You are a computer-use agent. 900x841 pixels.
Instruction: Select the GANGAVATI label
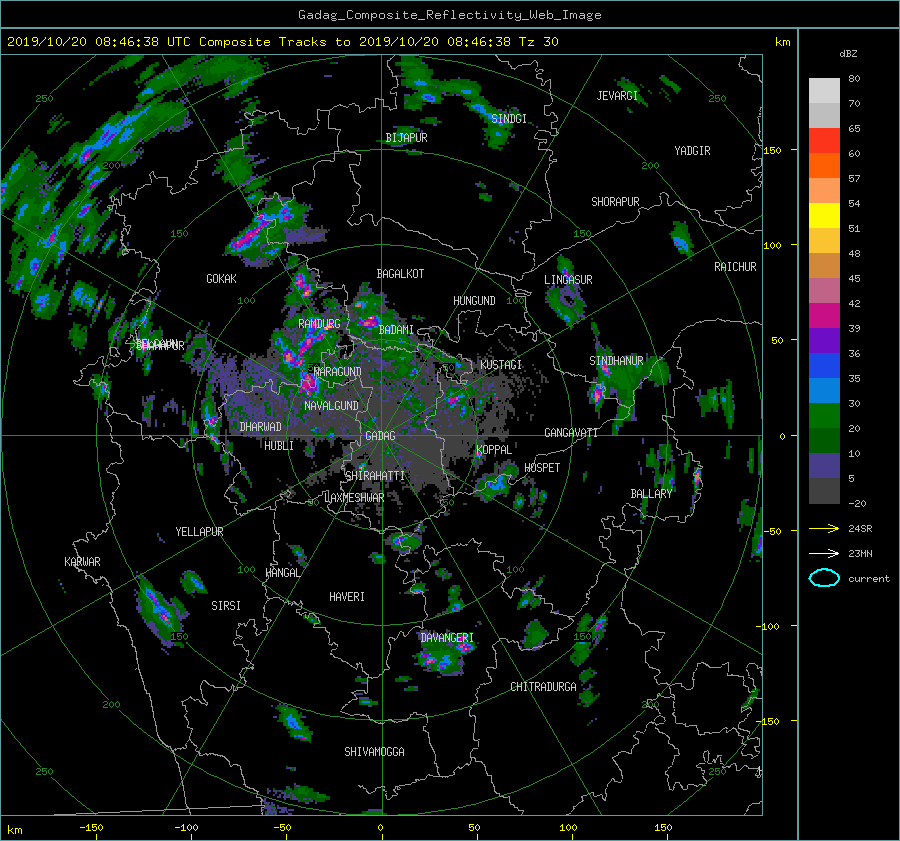pos(571,433)
